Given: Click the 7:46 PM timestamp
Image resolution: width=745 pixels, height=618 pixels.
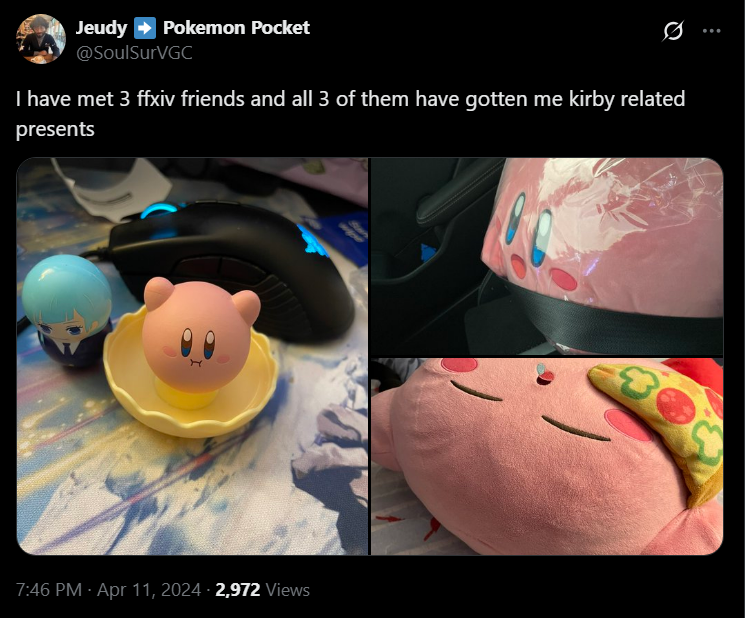Looking at the screenshot, I should pyautogui.click(x=49, y=590).
